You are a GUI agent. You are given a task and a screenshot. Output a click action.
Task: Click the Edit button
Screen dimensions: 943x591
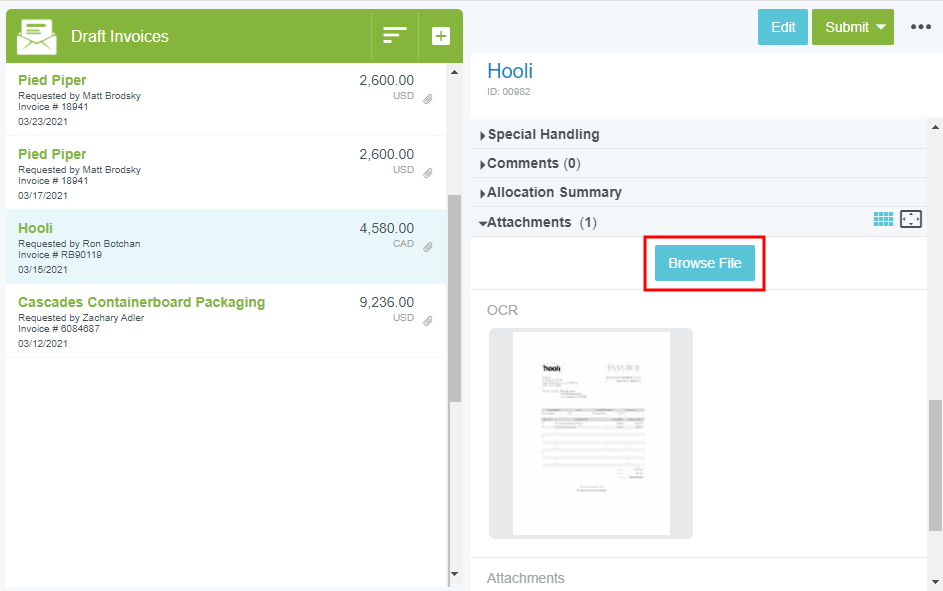[x=783, y=27]
